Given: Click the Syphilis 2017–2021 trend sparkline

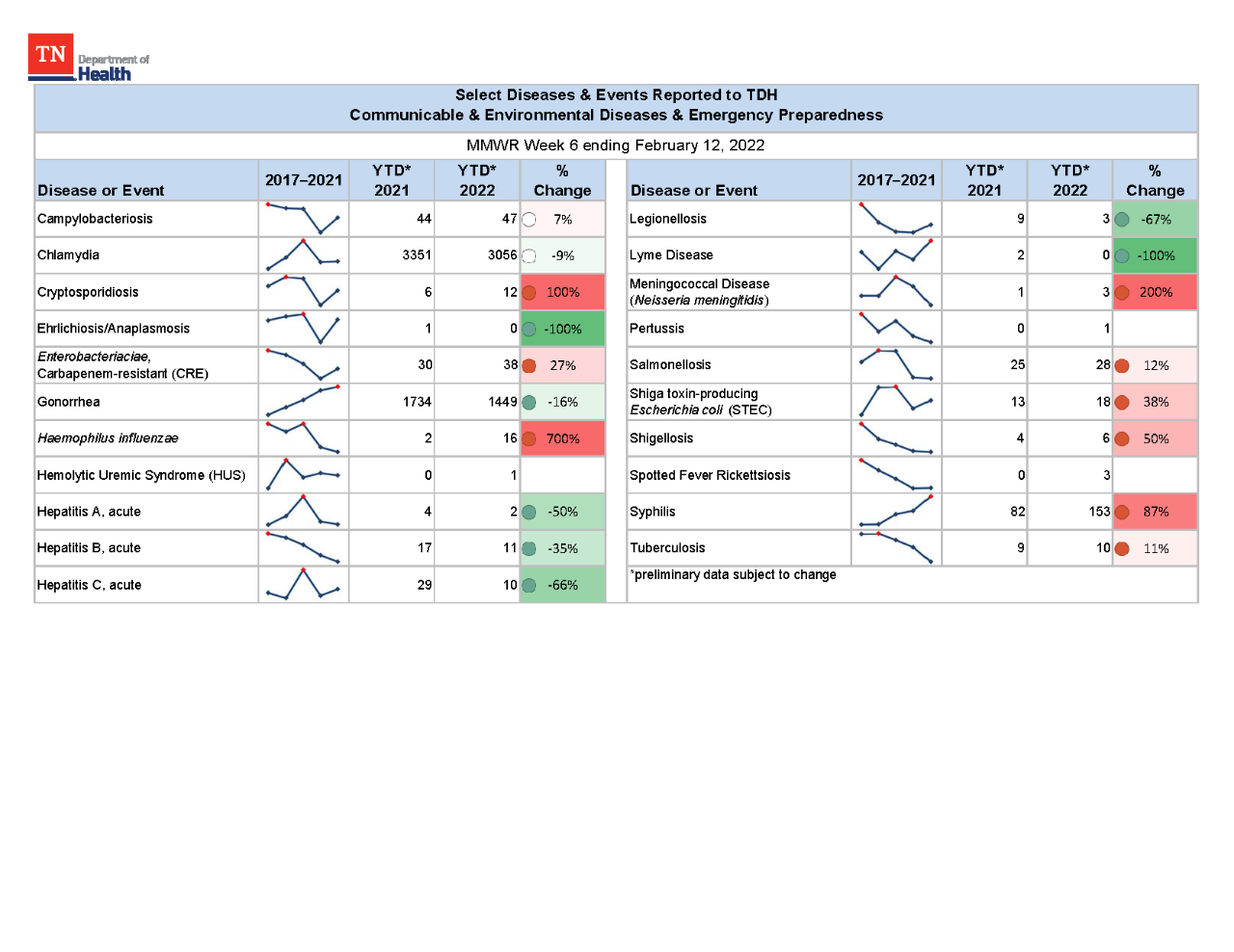Looking at the screenshot, I should pyautogui.click(x=896, y=511).
